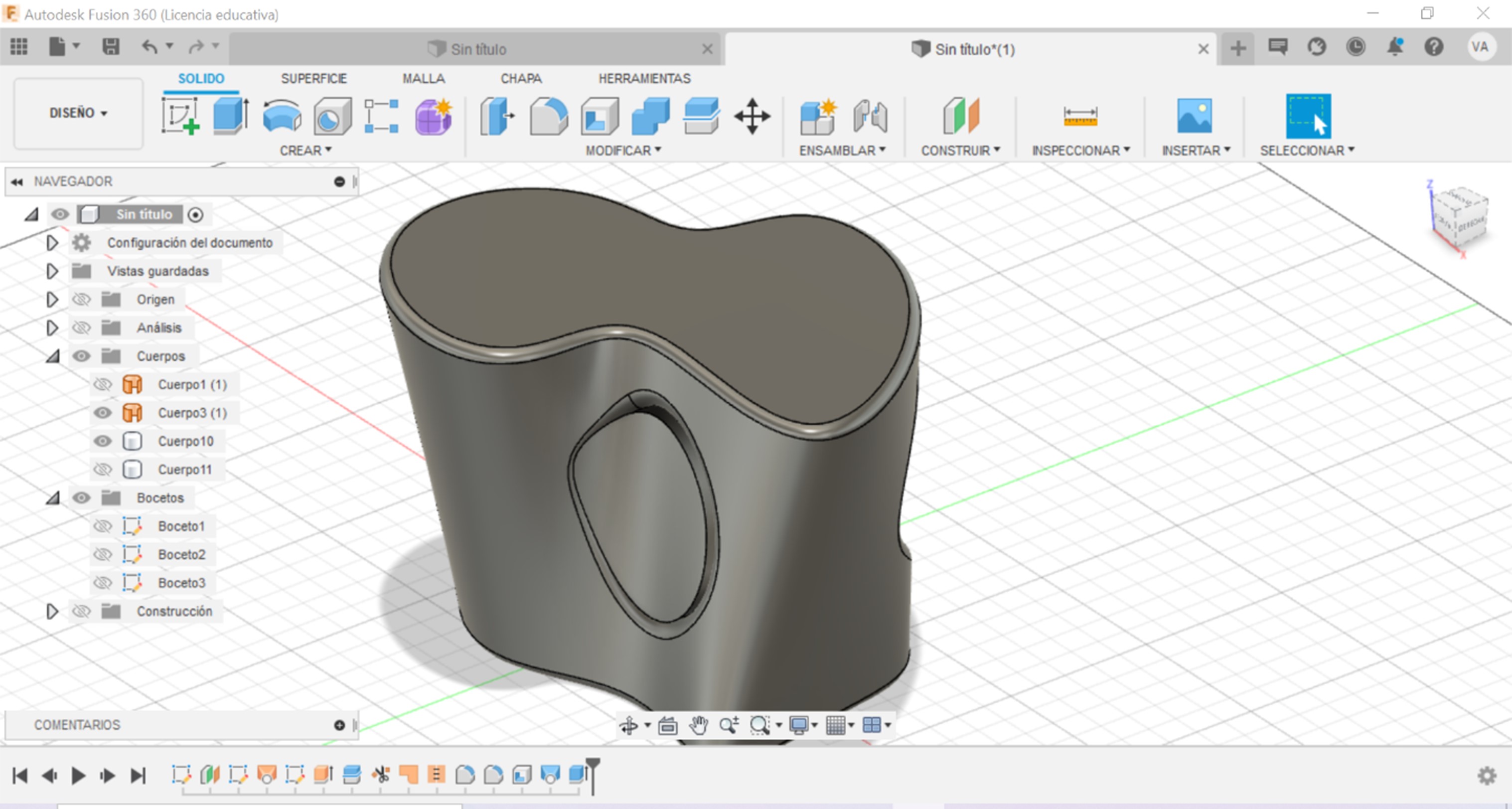The width and height of the screenshot is (1512, 809).
Task: Open the CONSTRUIR dropdown menu
Action: (961, 151)
